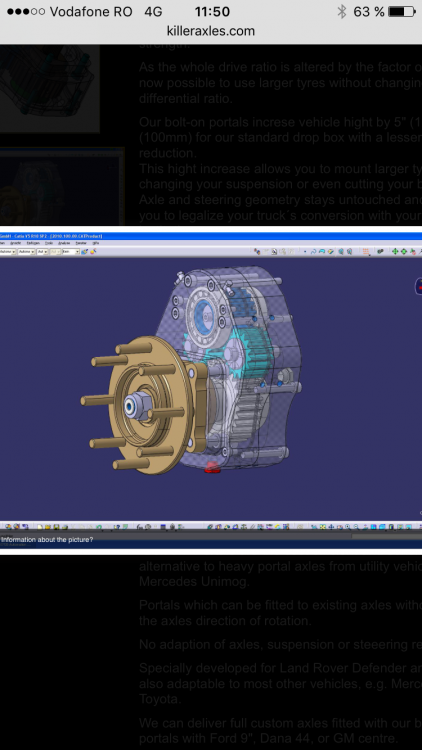
Task: Tap the 11:50 clock in status bar
Action: coord(212,11)
